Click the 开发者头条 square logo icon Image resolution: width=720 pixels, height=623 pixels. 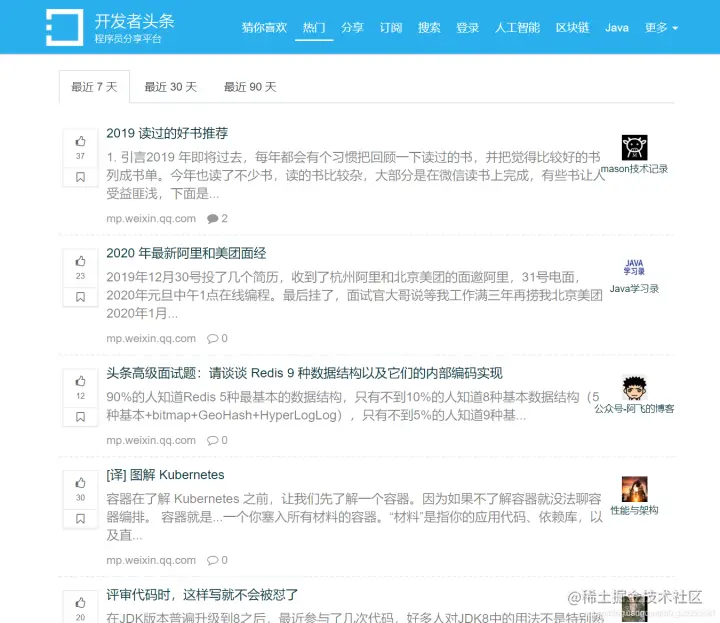coord(65,28)
